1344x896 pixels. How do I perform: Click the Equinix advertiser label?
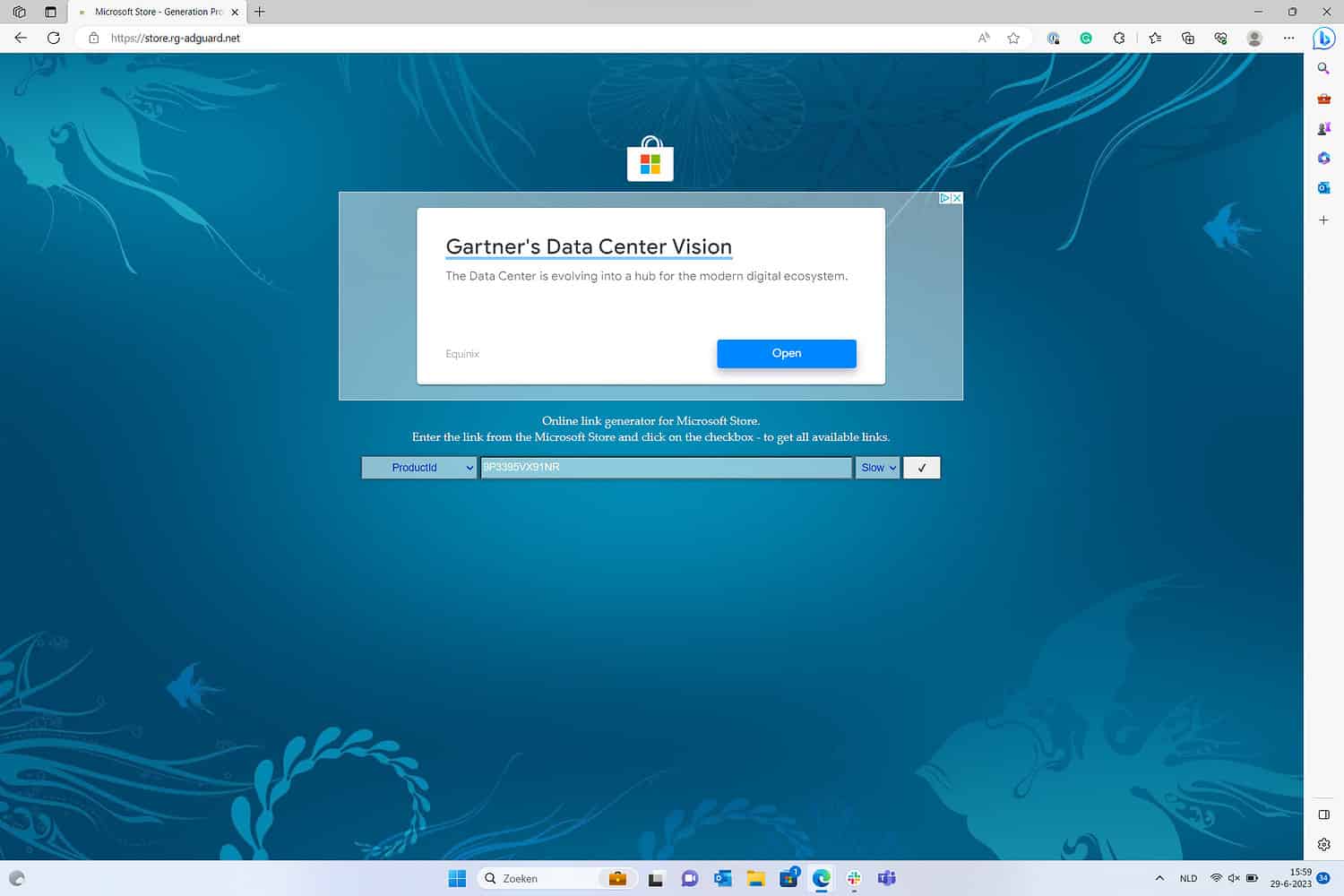[x=462, y=354]
